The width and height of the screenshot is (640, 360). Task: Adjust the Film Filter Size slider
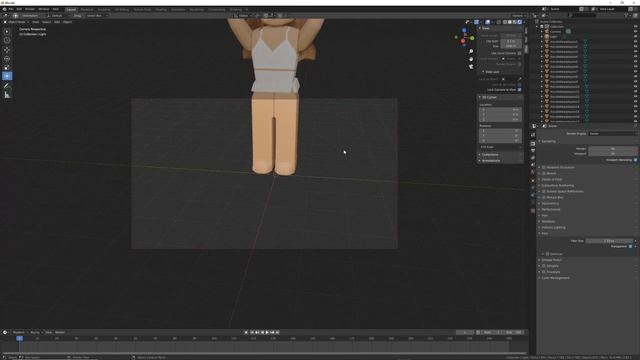tap(609, 241)
